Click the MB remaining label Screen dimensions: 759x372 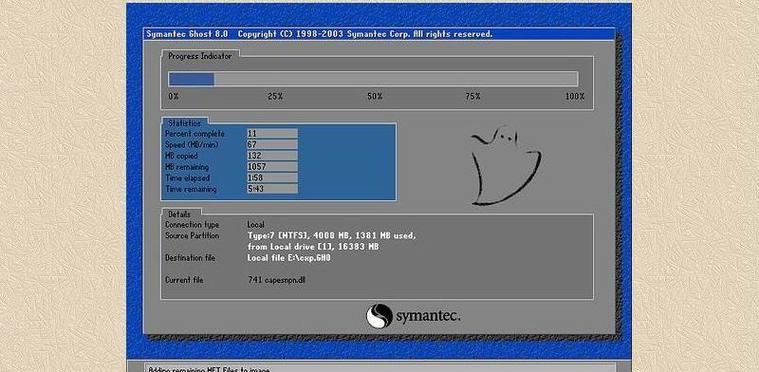(x=187, y=167)
